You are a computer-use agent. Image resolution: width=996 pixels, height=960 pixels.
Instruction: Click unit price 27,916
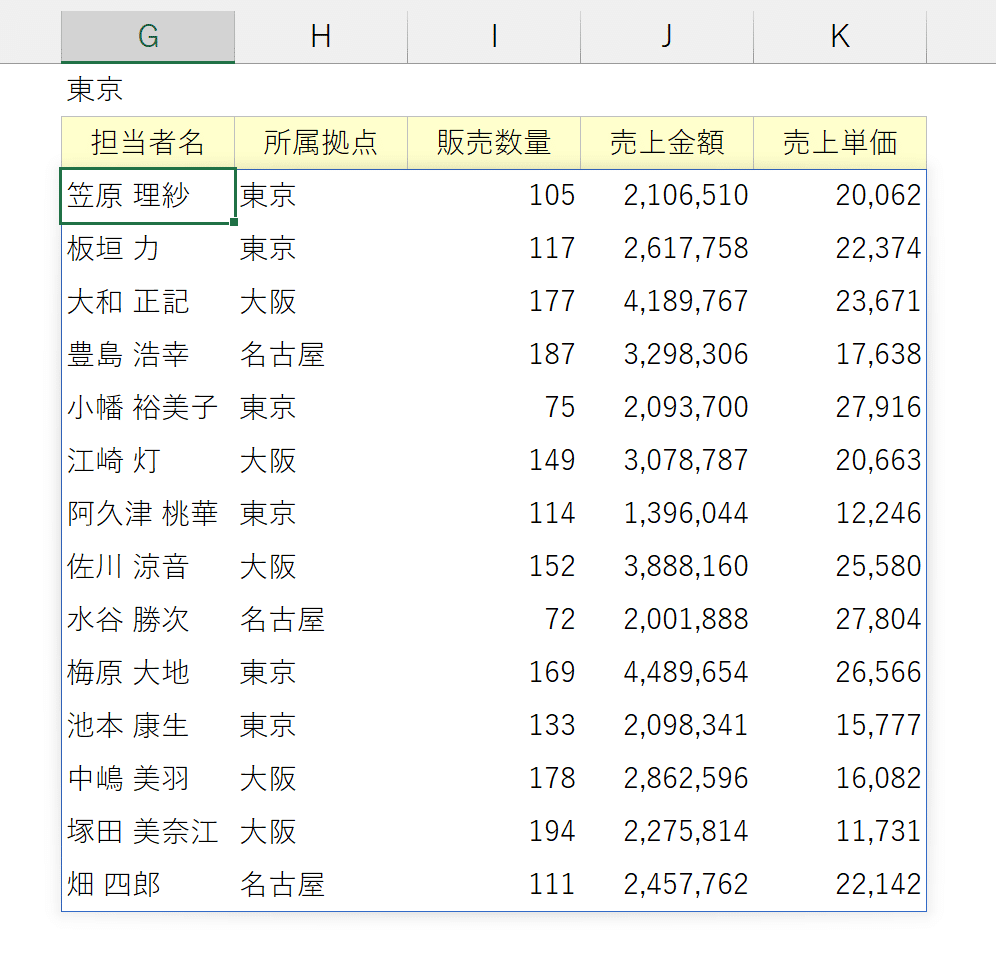pos(840,407)
